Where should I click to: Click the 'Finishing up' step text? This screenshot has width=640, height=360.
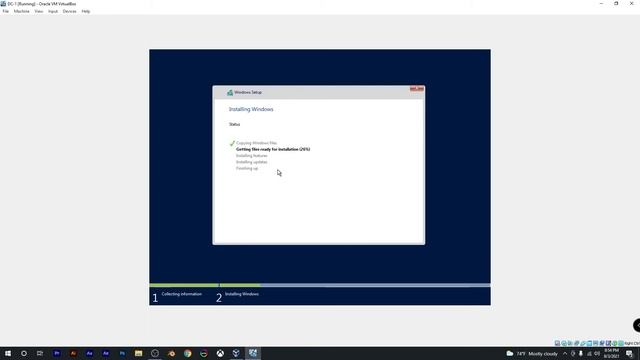pos(247,168)
